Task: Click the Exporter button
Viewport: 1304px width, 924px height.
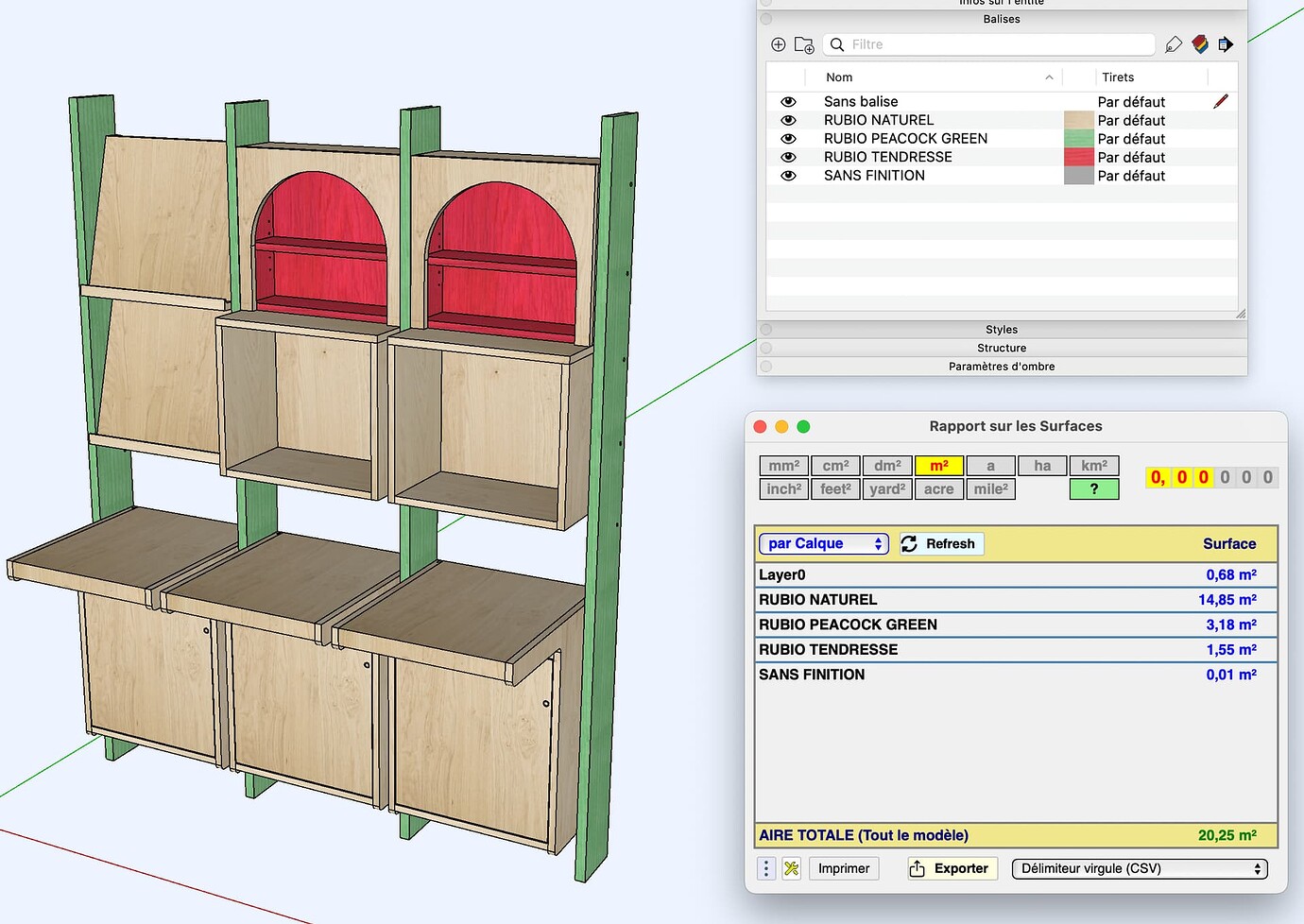Action: coord(952,867)
